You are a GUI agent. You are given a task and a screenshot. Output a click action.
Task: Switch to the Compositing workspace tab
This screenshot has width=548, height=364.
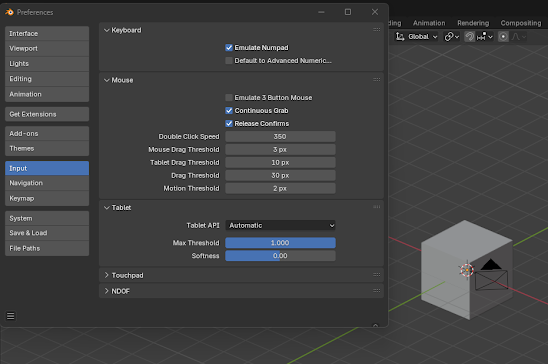[x=521, y=23]
